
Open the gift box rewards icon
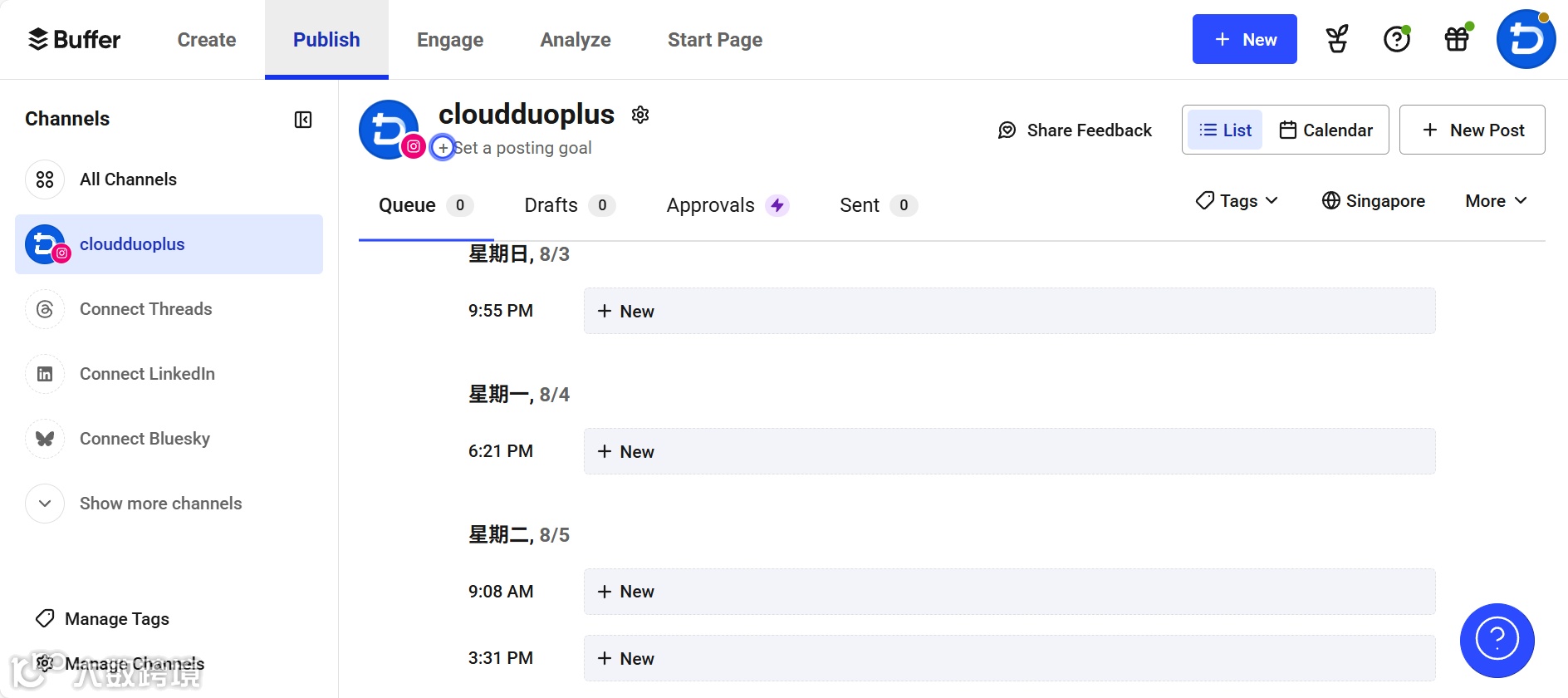[x=1458, y=39]
